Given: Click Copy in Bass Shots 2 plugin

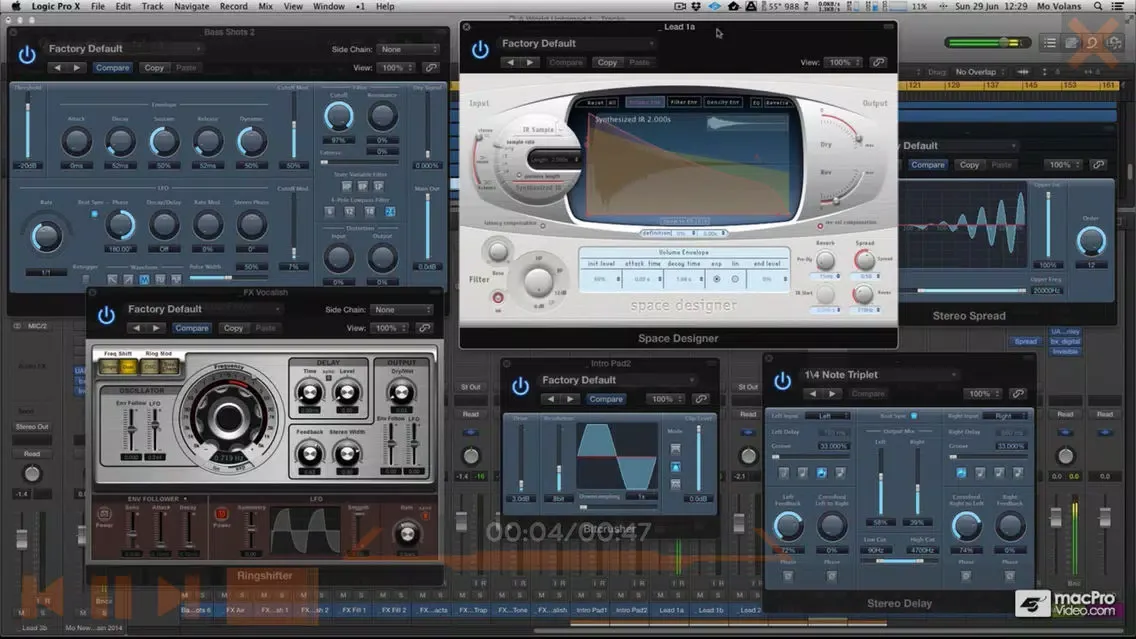Looking at the screenshot, I should (x=154, y=67).
